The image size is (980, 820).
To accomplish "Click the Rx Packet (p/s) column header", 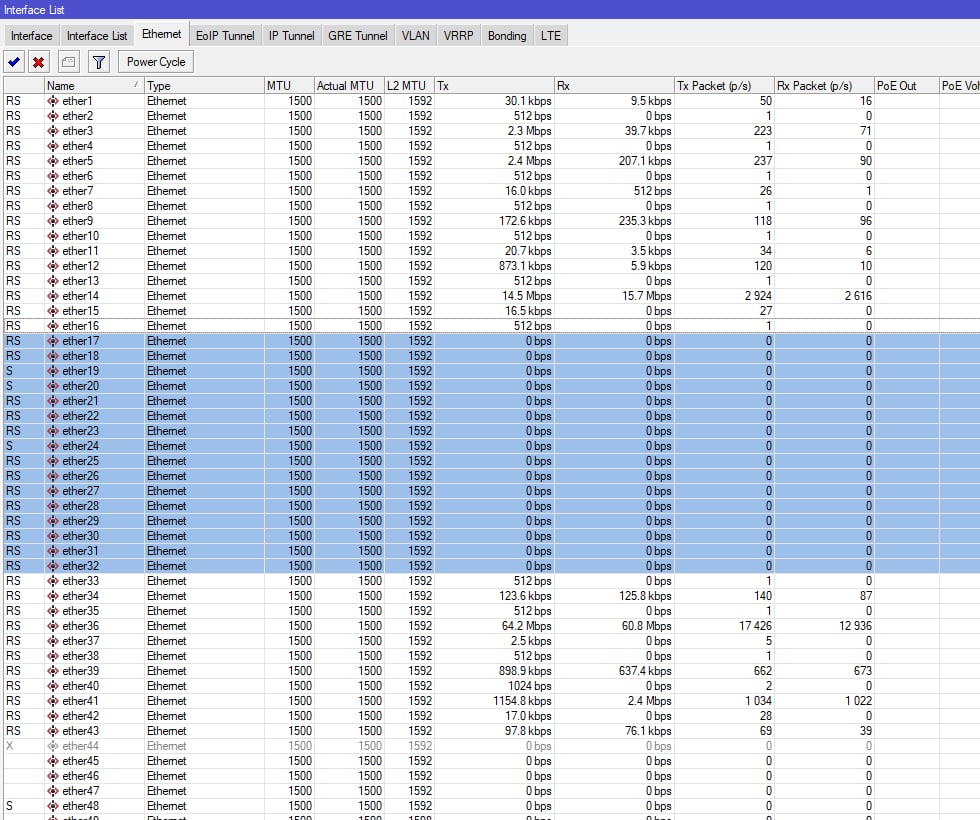I will 824,86.
